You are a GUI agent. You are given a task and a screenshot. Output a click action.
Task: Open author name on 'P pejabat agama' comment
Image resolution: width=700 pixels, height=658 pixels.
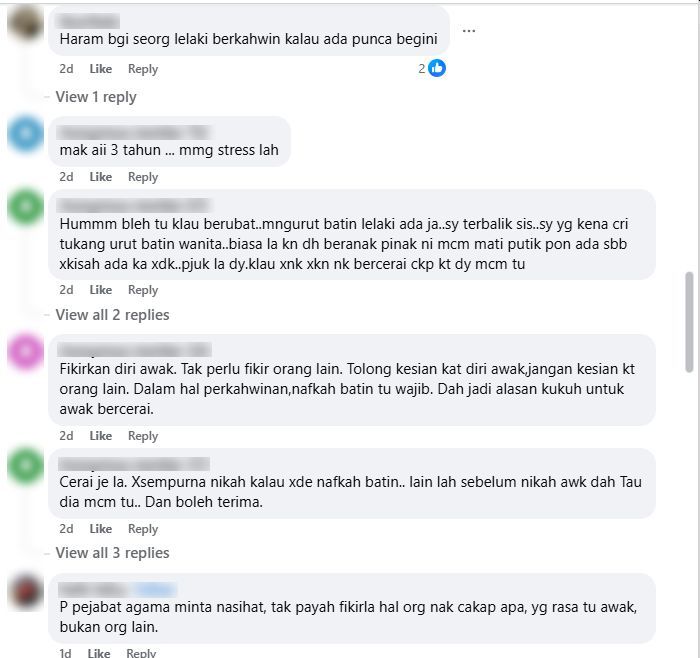pos(117,589)
